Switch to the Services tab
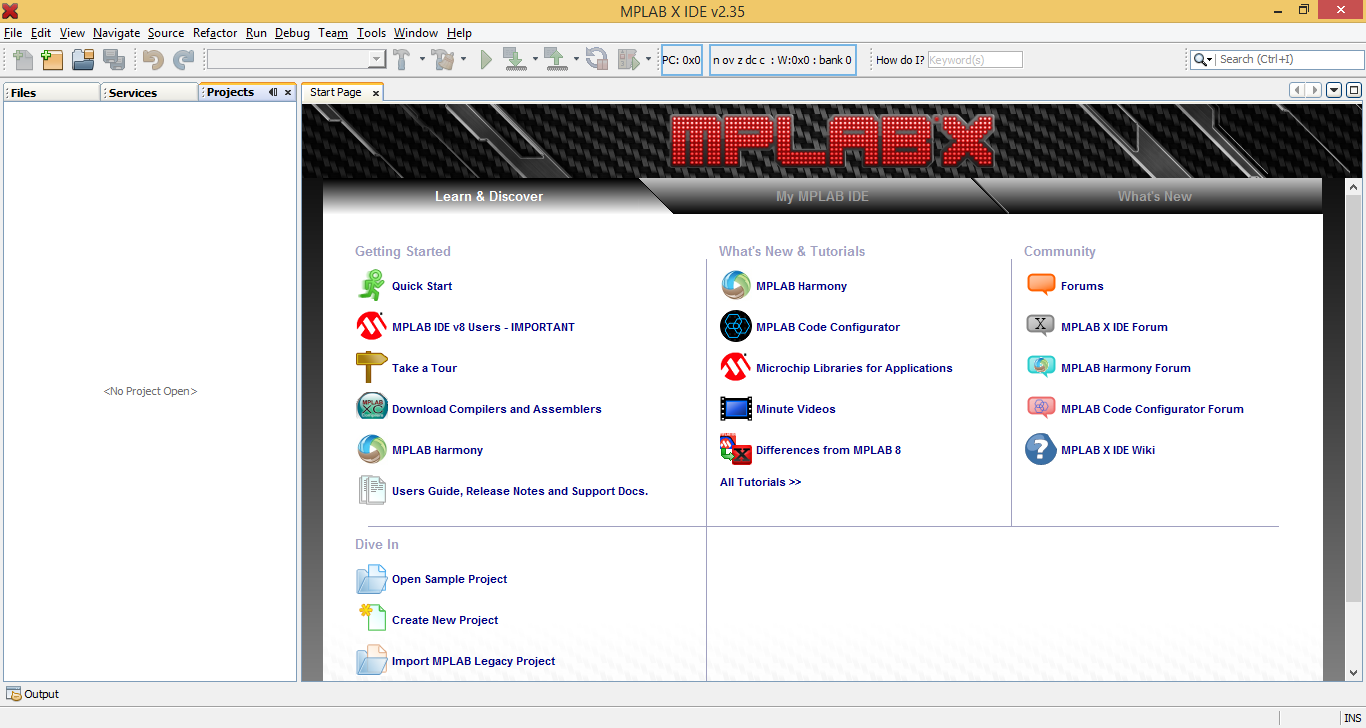Image resolution: width=1366 pixels, height=728 pixels. [149, 93]
